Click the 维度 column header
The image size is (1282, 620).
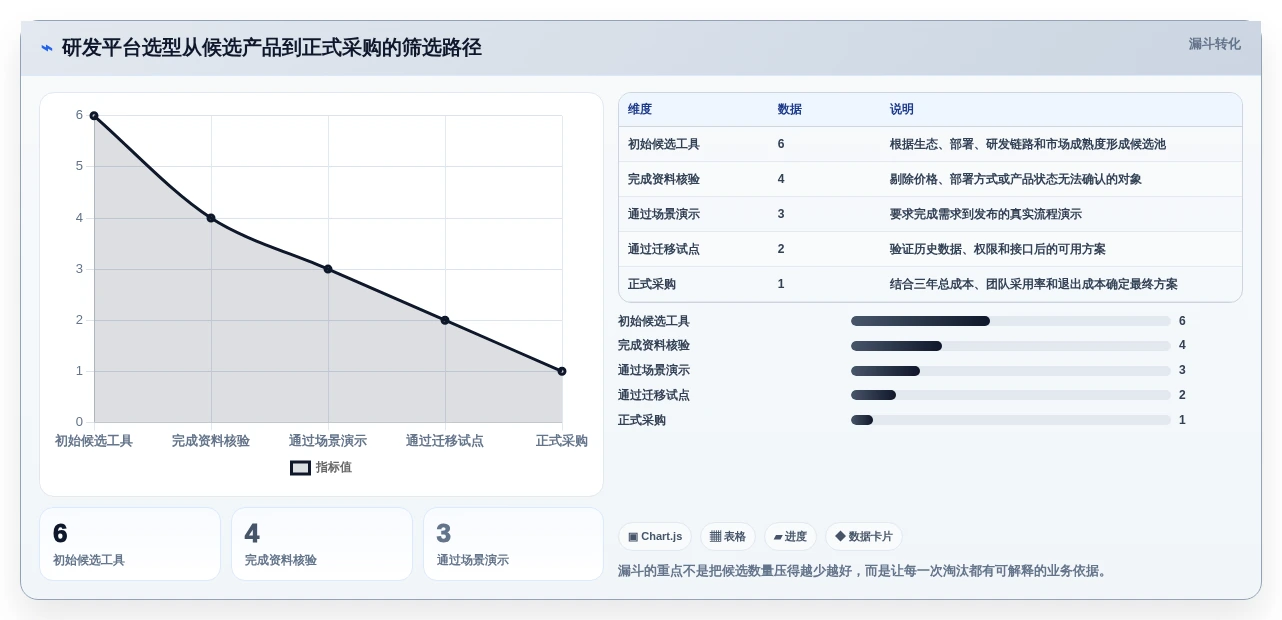click(x=640, y=109)
